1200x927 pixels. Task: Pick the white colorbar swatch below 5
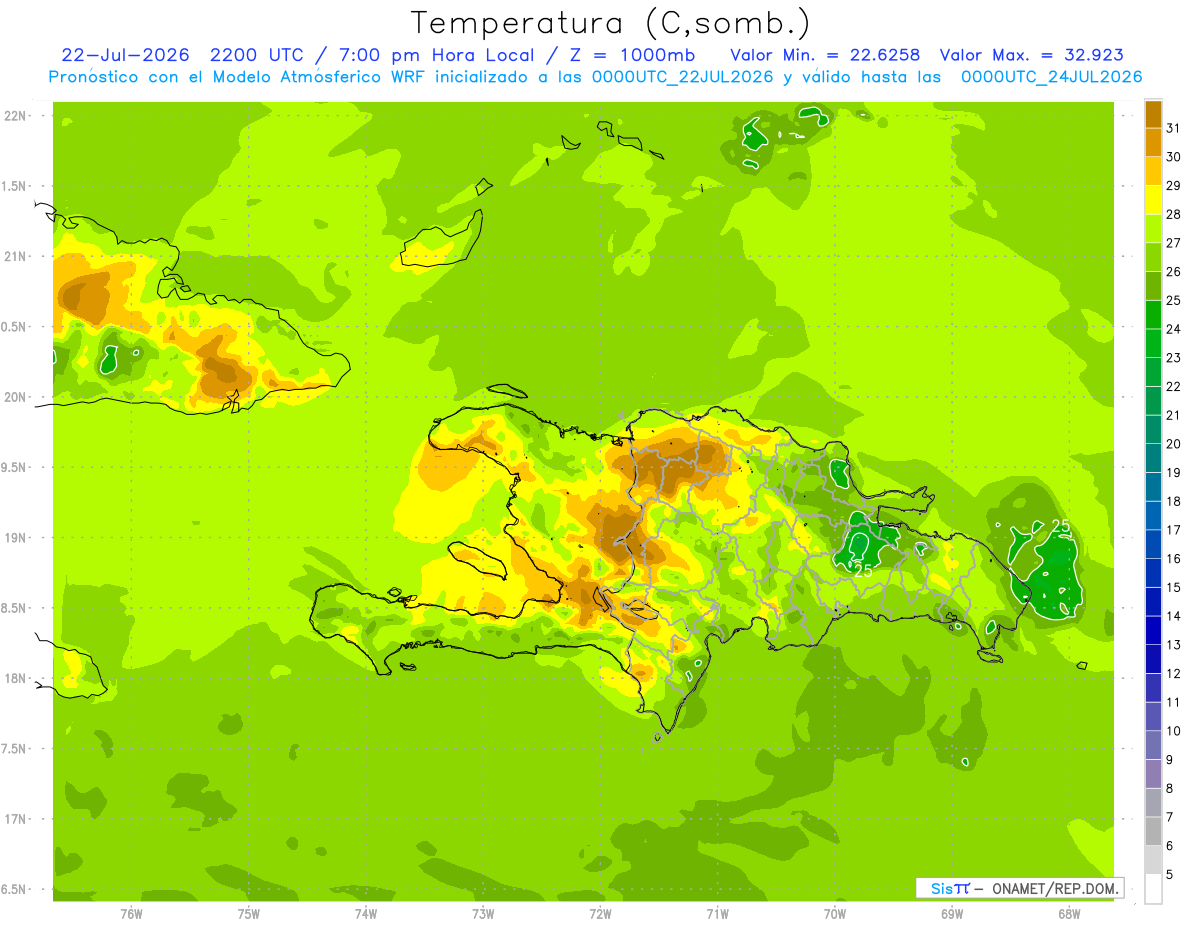coord(1153,889)
